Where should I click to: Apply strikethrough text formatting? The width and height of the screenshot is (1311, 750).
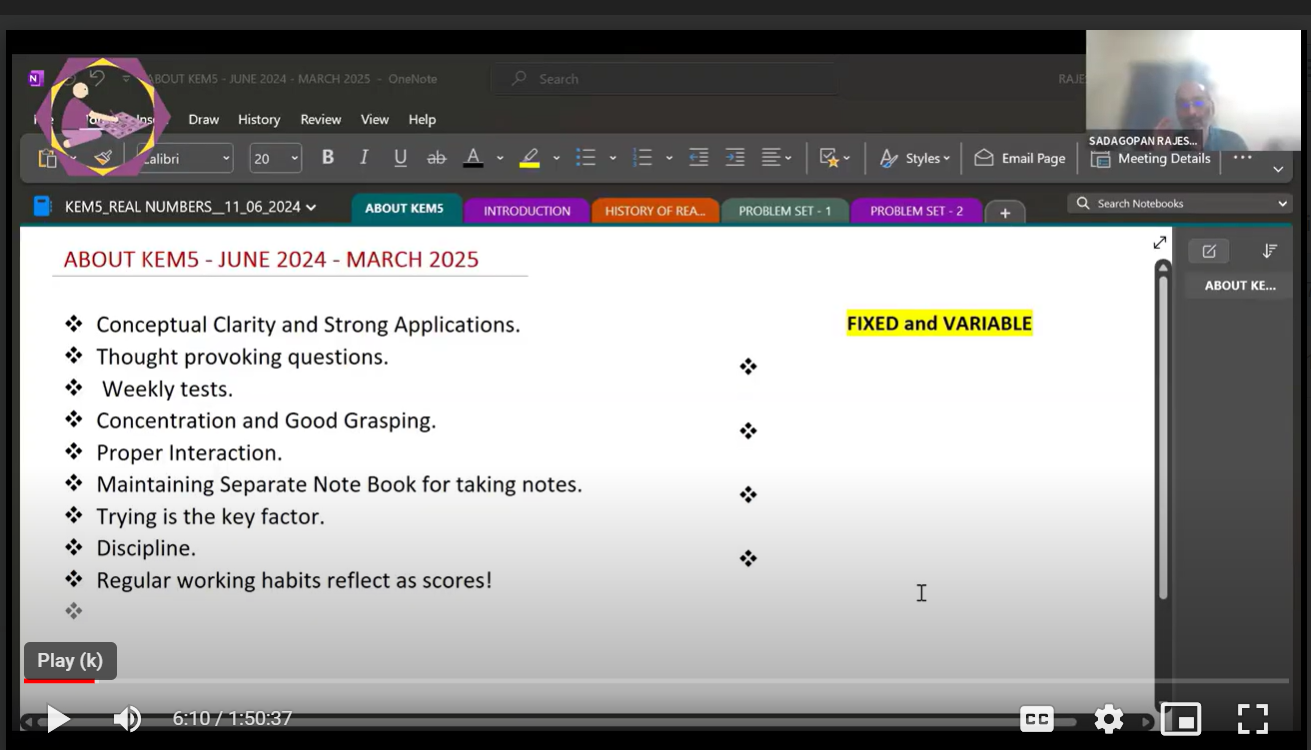pyautogui.click(x=436, y=158)
